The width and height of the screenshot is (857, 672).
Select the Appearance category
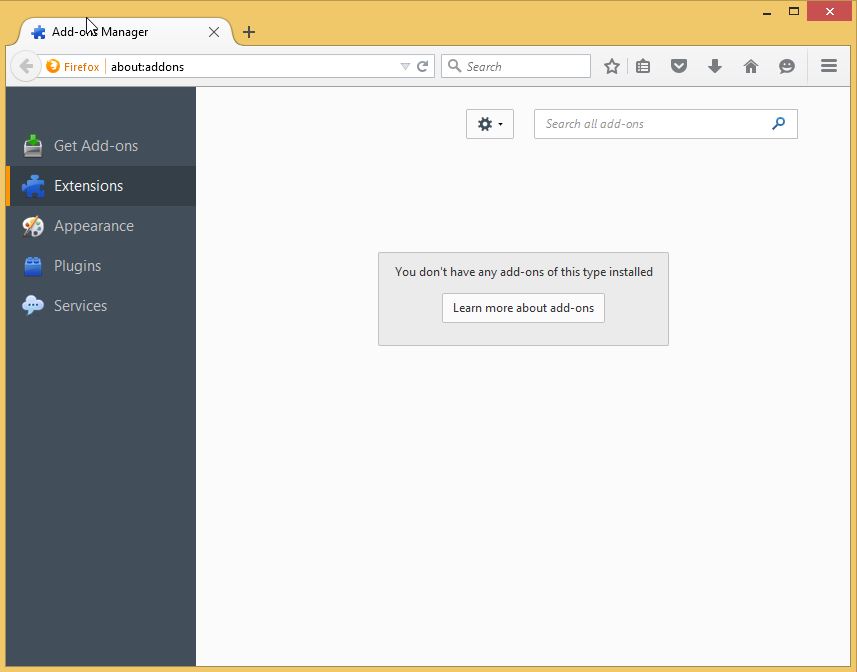tap(94, 225)
